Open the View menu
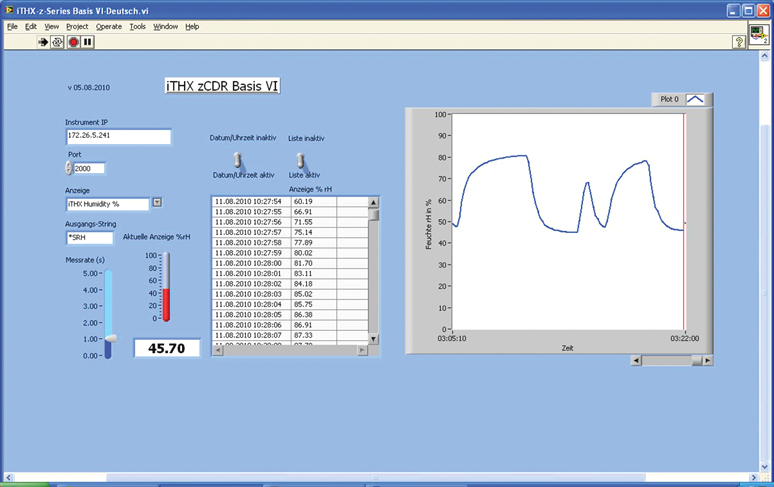The width and height of the screenshot is (774, 487). (51, 27)
